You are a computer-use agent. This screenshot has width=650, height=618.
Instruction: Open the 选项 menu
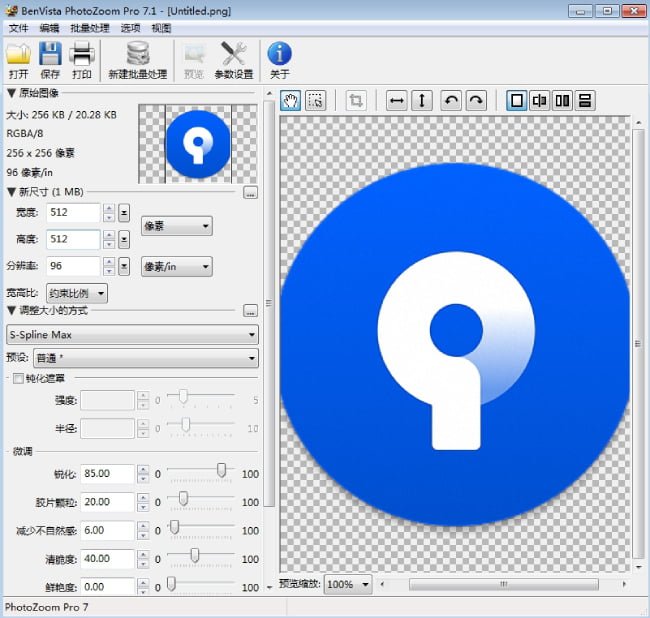point(131,28)
